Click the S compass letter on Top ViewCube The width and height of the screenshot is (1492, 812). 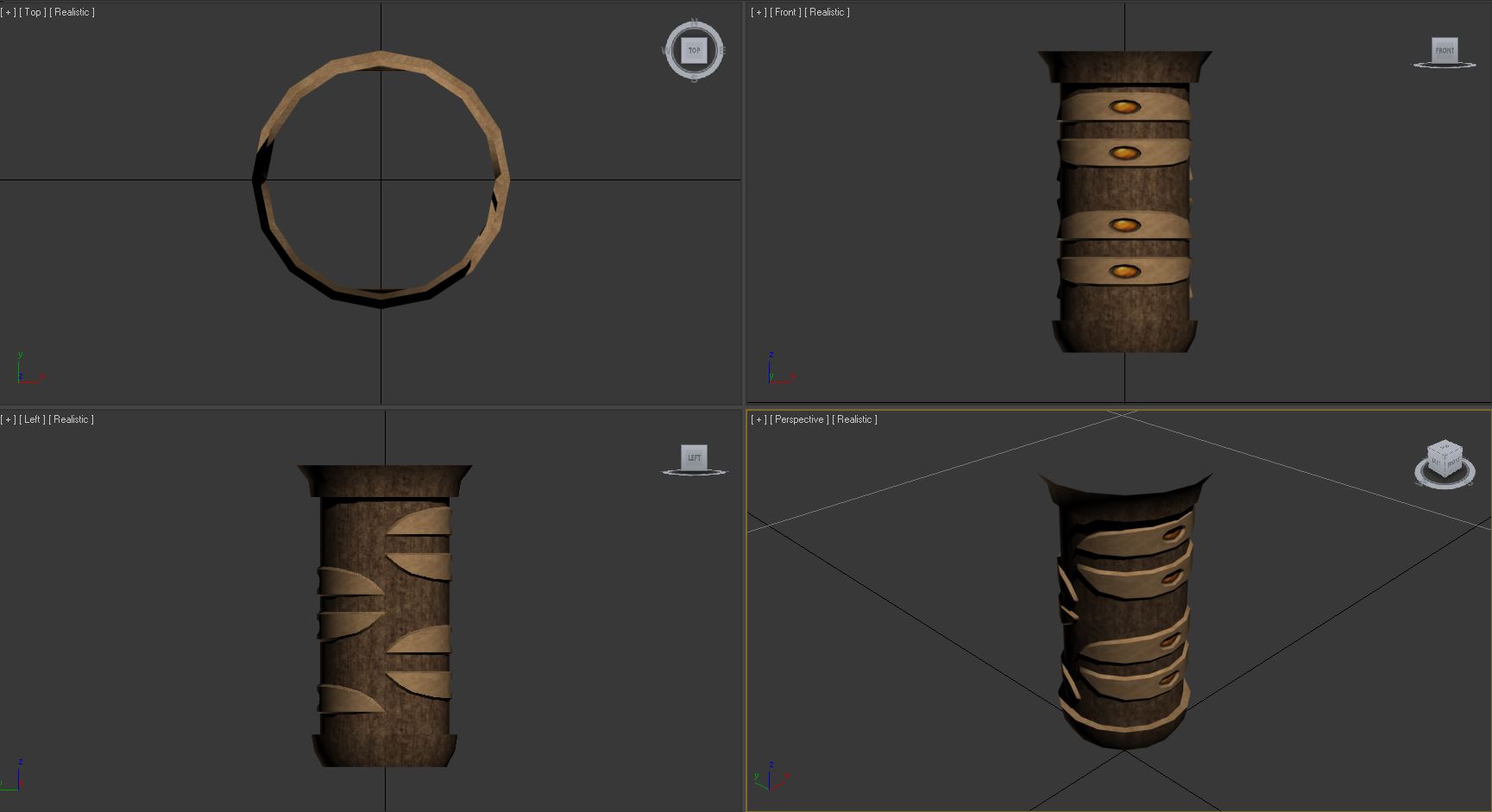point(695,78)
